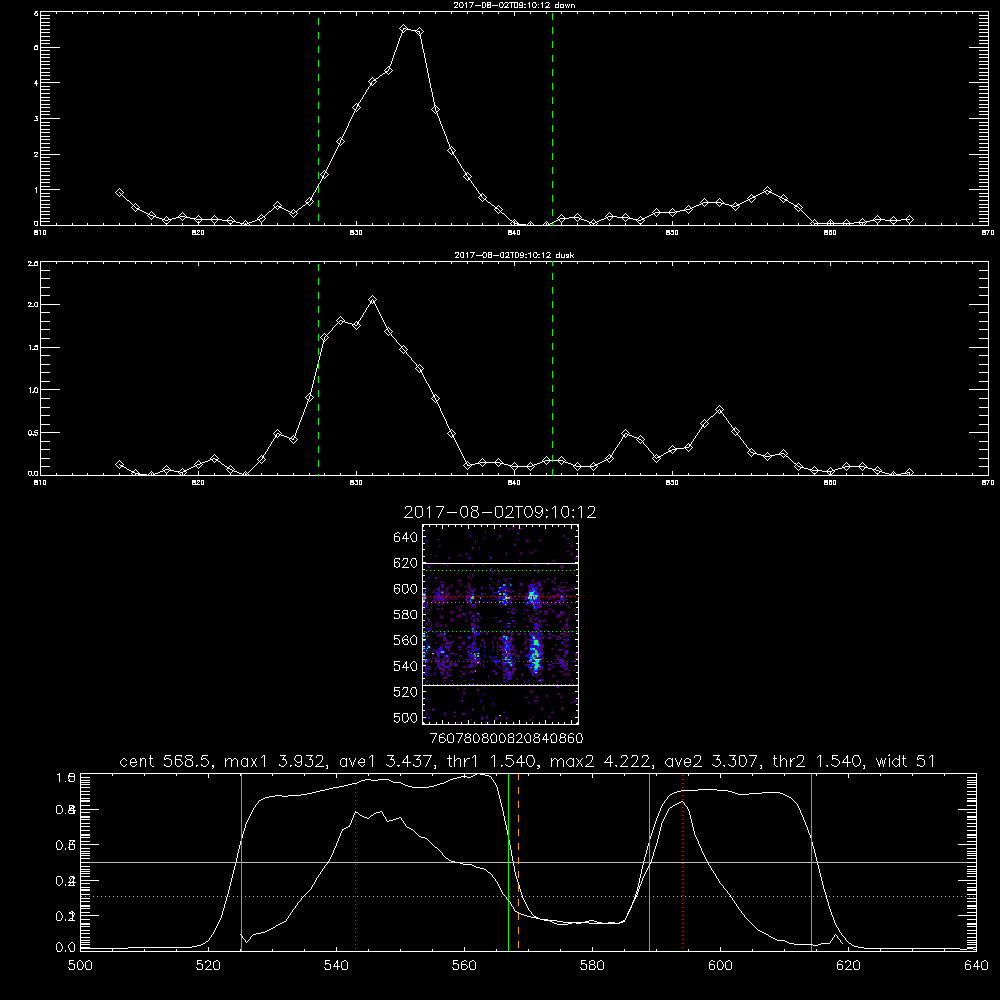Click the secondary dusk peak marker near 853
The image size is (1000, 1000).
[720, 409]
